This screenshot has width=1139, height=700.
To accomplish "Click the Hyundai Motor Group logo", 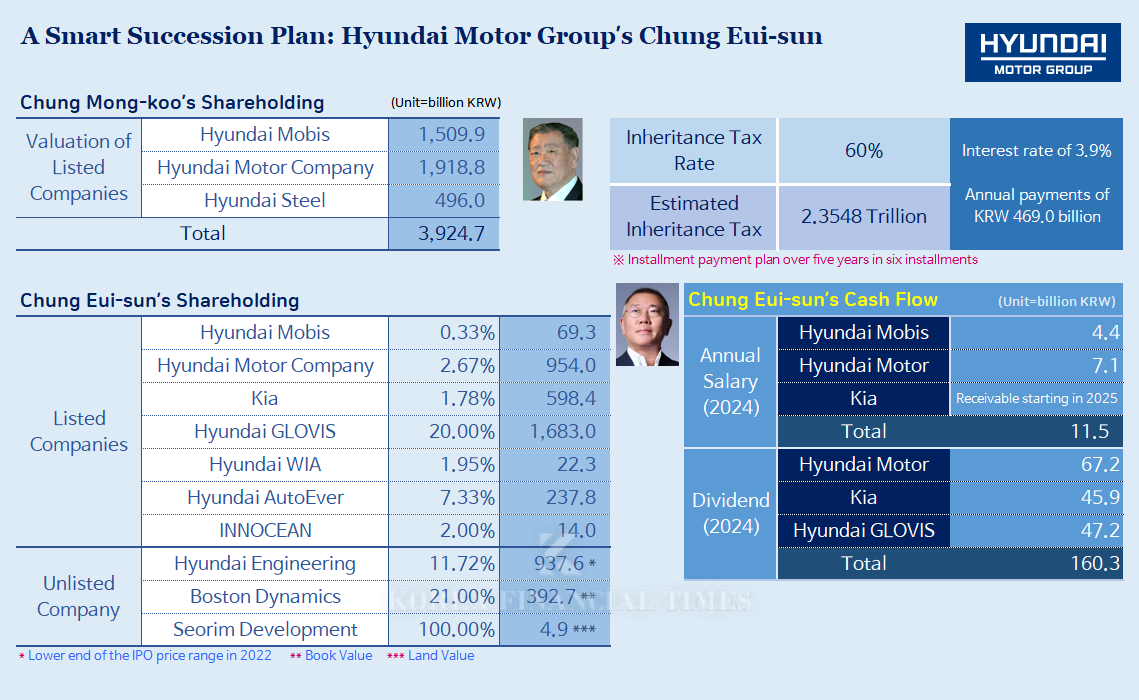I will 1042,53.
